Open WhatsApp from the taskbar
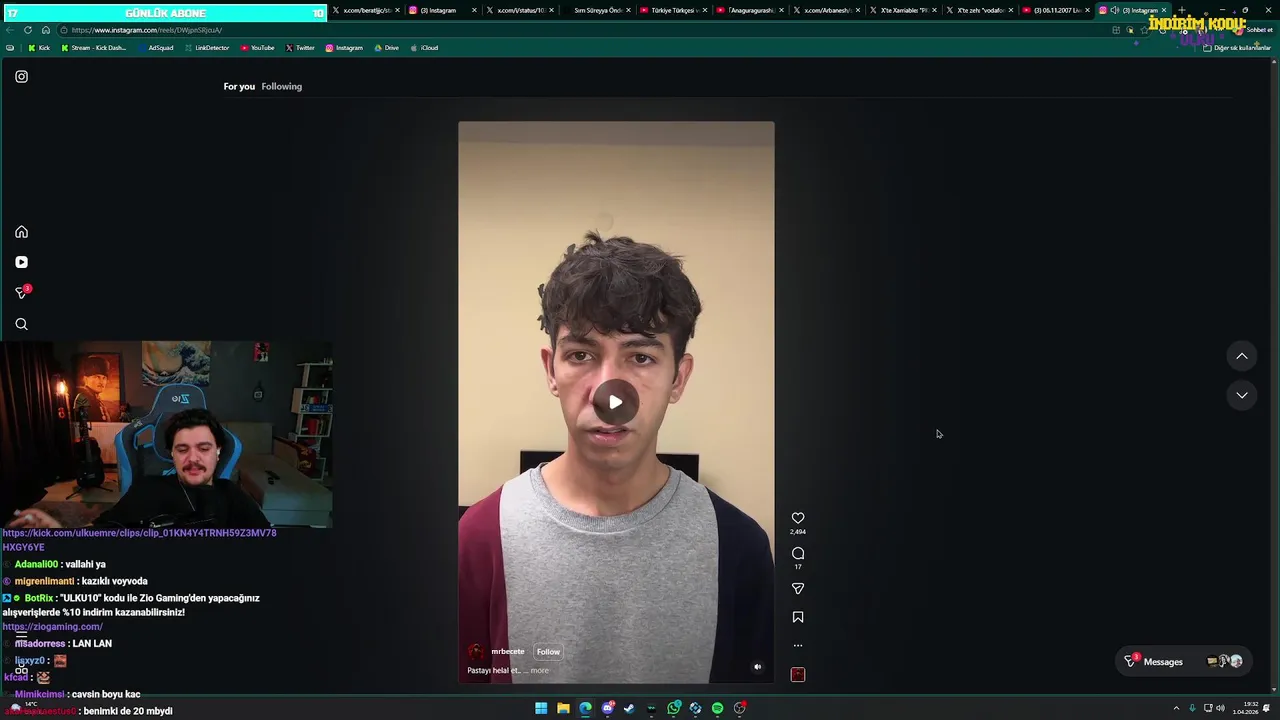The image size is (1280, 720). click(674, 708)
